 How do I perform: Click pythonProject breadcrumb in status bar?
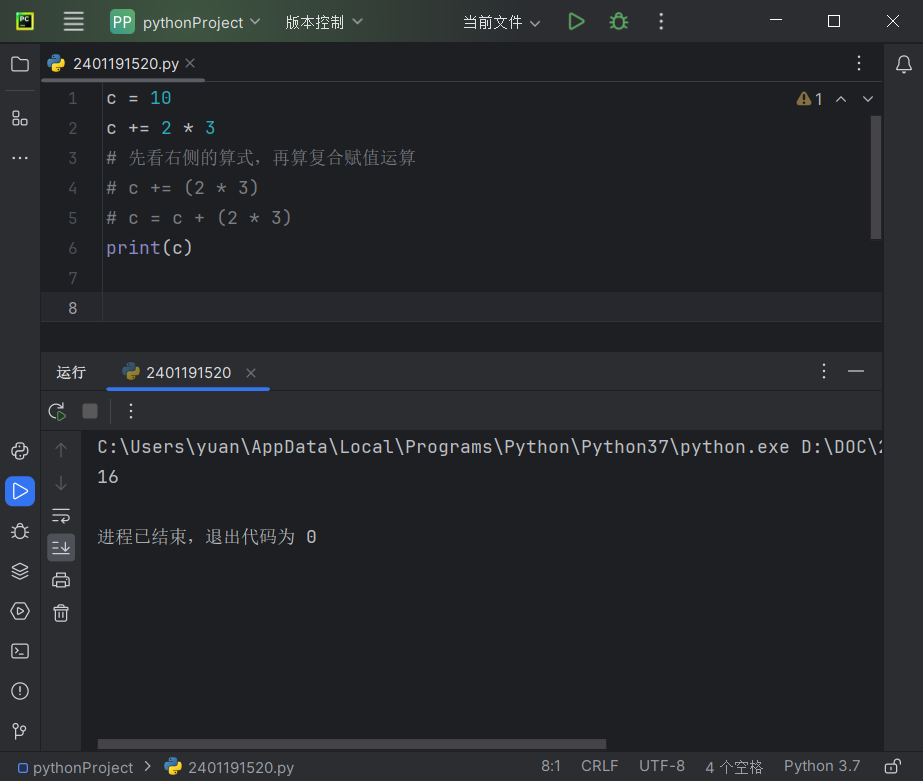pyautogui.click(x=76, y=767)
